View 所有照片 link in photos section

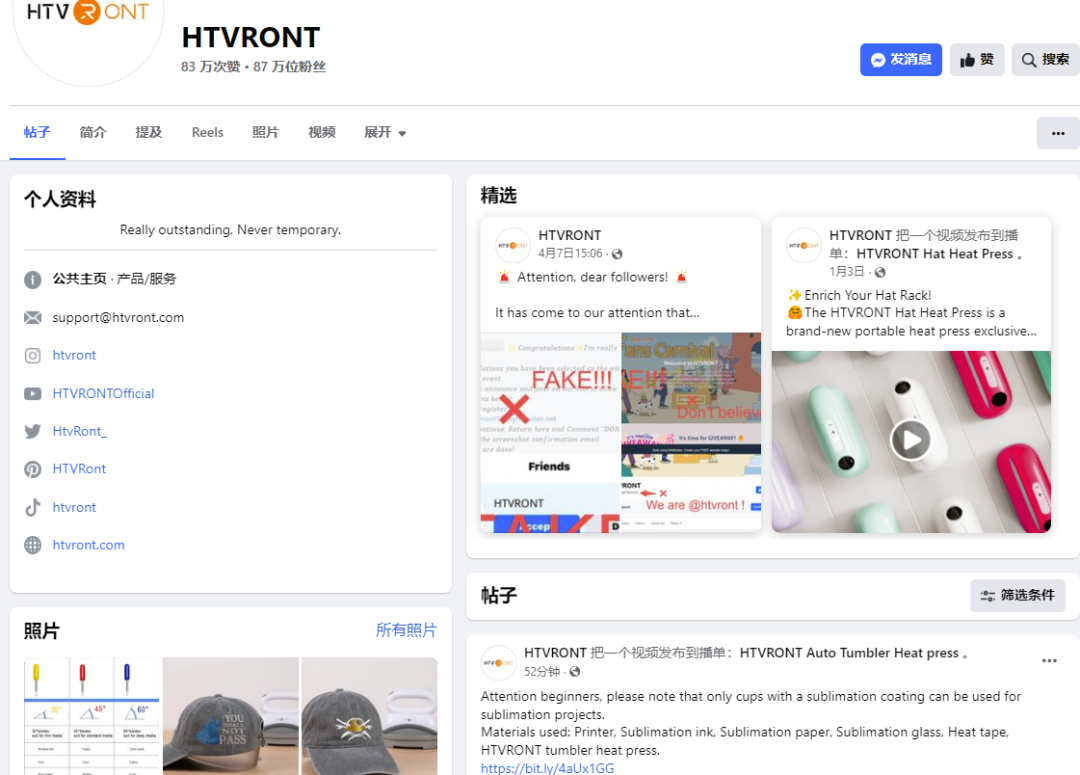pos(406,630)
